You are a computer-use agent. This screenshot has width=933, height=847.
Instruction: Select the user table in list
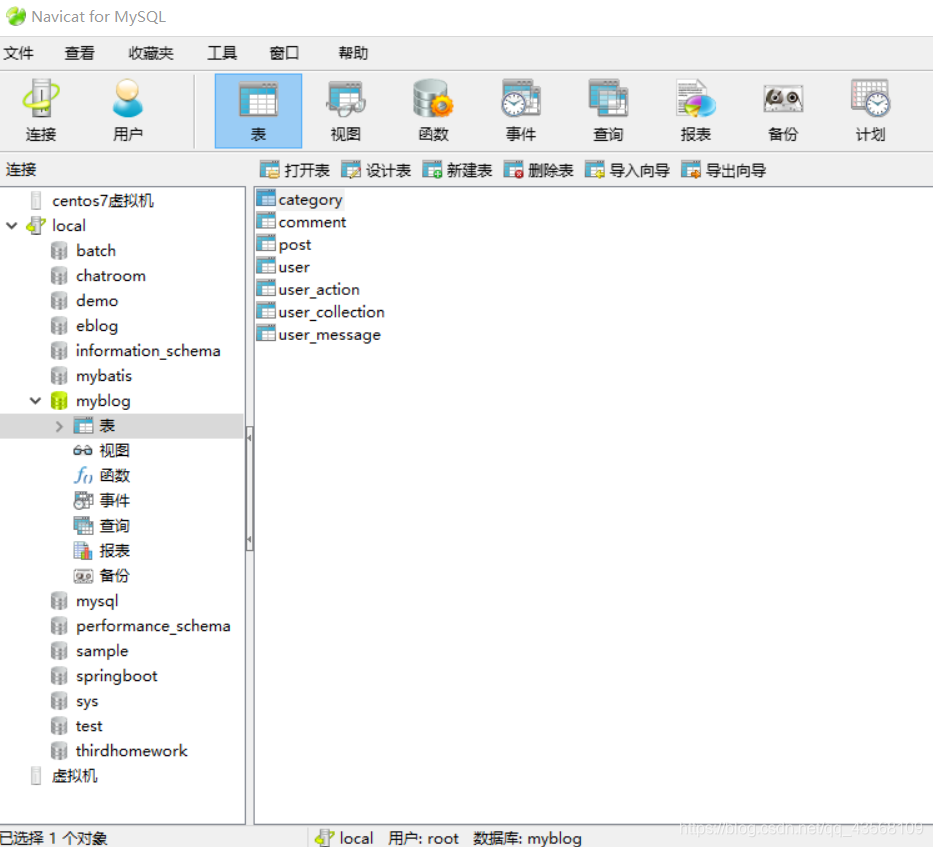click(x=294, y=267)
